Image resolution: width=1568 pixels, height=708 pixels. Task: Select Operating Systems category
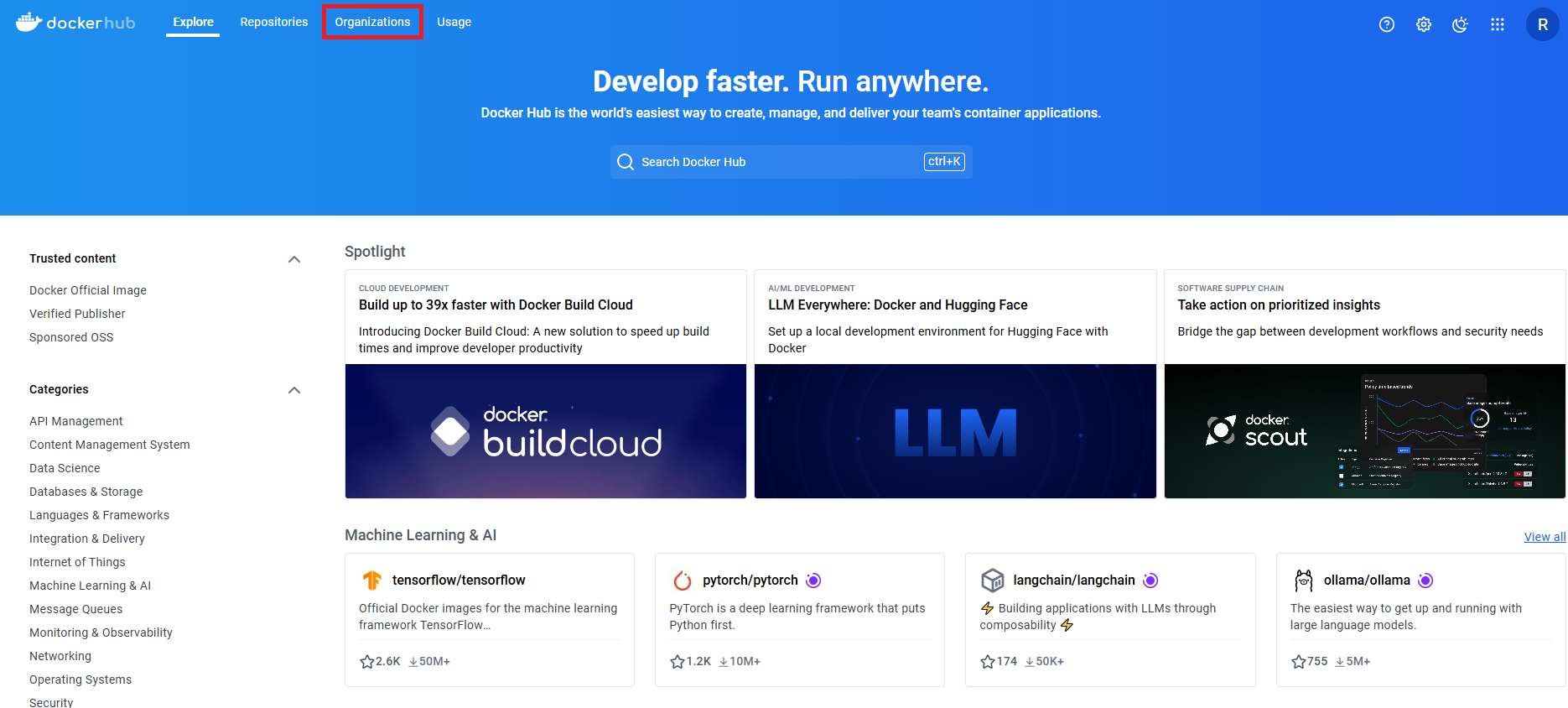click(80, 679)
